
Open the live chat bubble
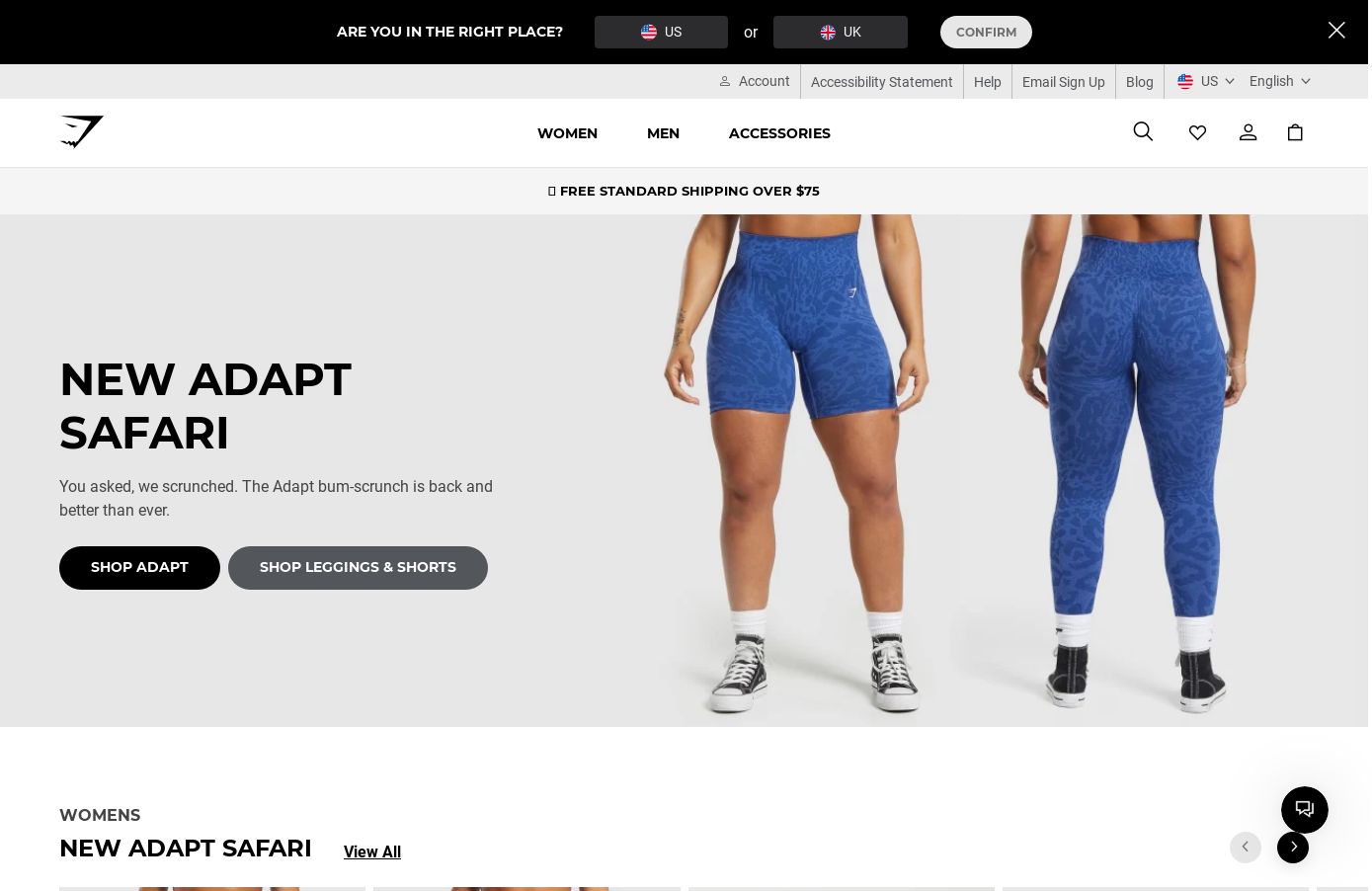[x=1304, y=810]
